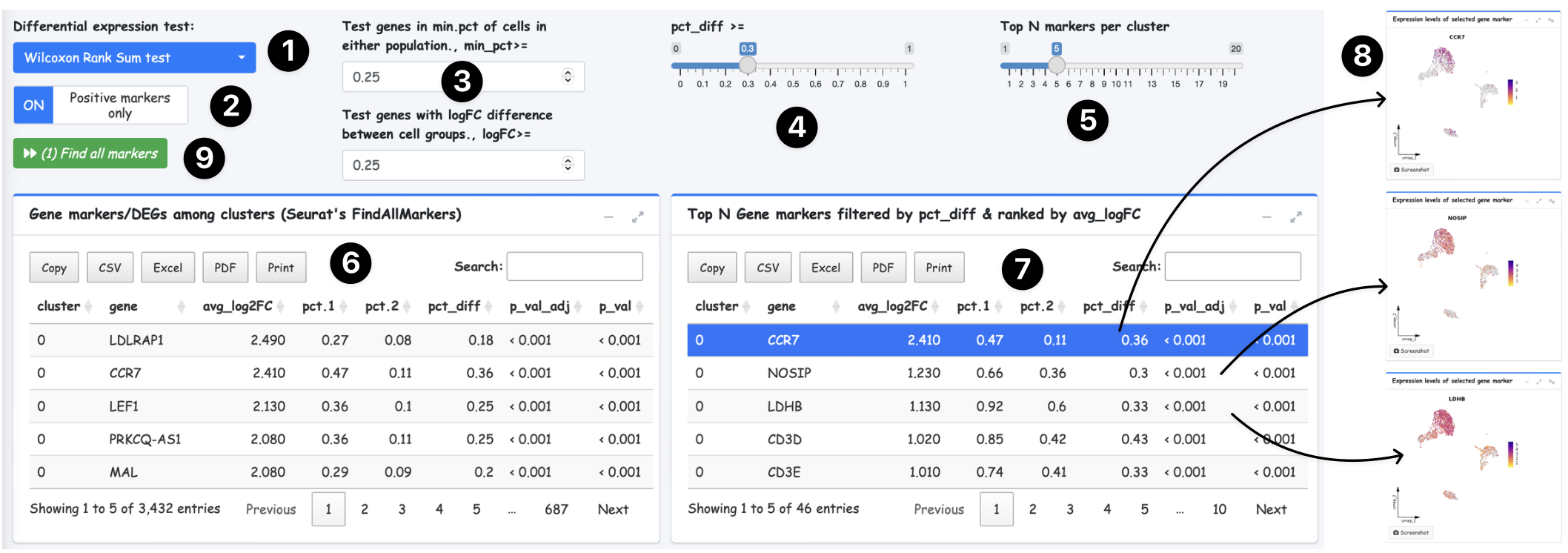The width and height of the screenshot is (1568, 553).
Task: Download Top N markers table as Excel
Action: click(825, 268)
